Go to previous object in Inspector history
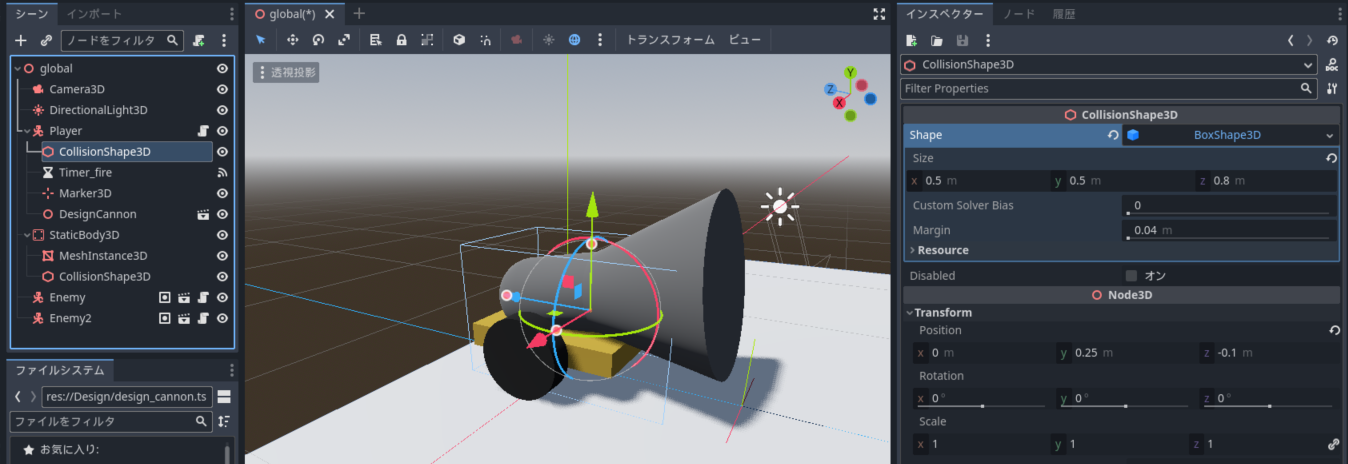The height and width of the screenshot is (464, 1348). coord(1291,40)
